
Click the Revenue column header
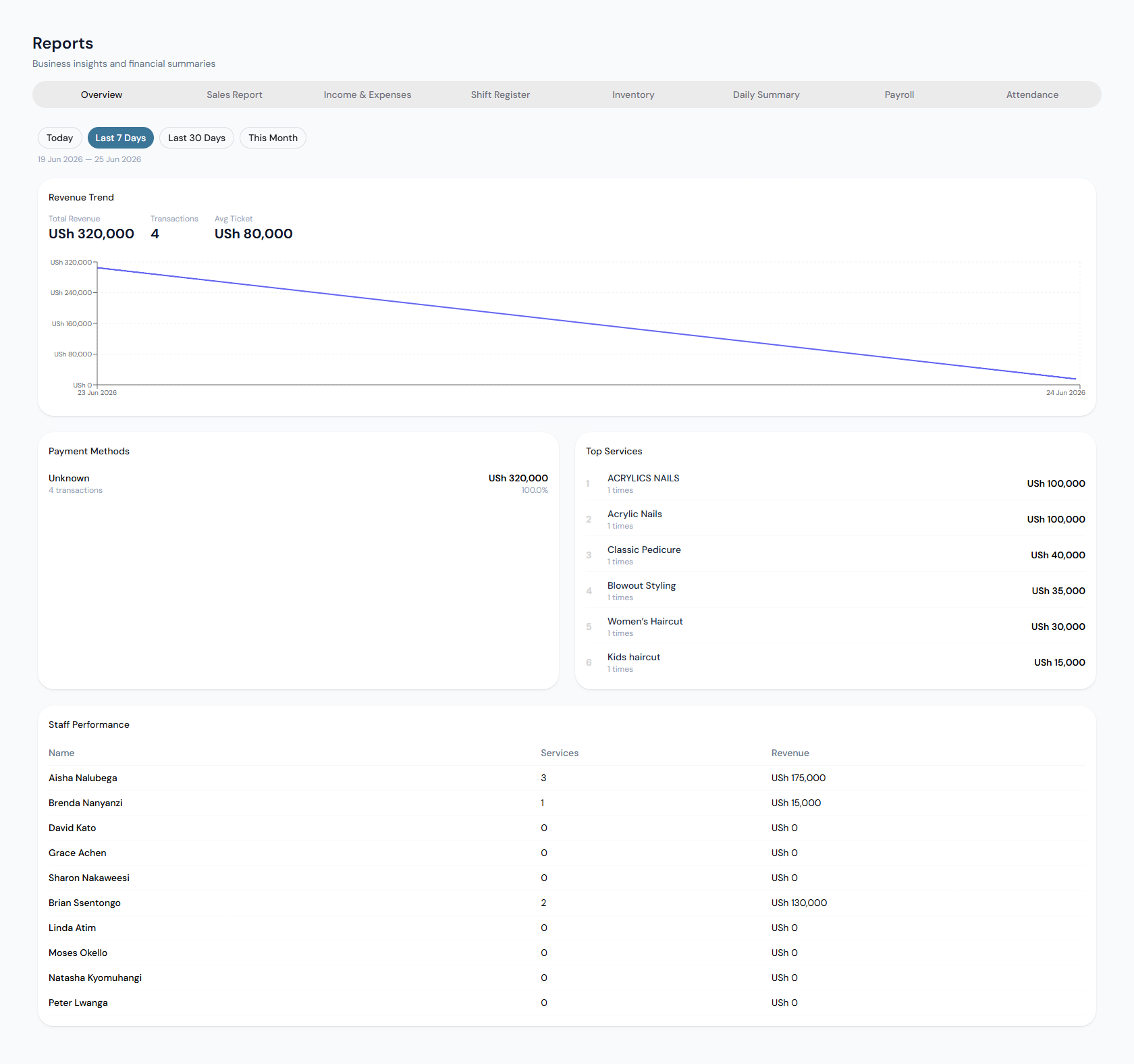(x=790, y=753)
